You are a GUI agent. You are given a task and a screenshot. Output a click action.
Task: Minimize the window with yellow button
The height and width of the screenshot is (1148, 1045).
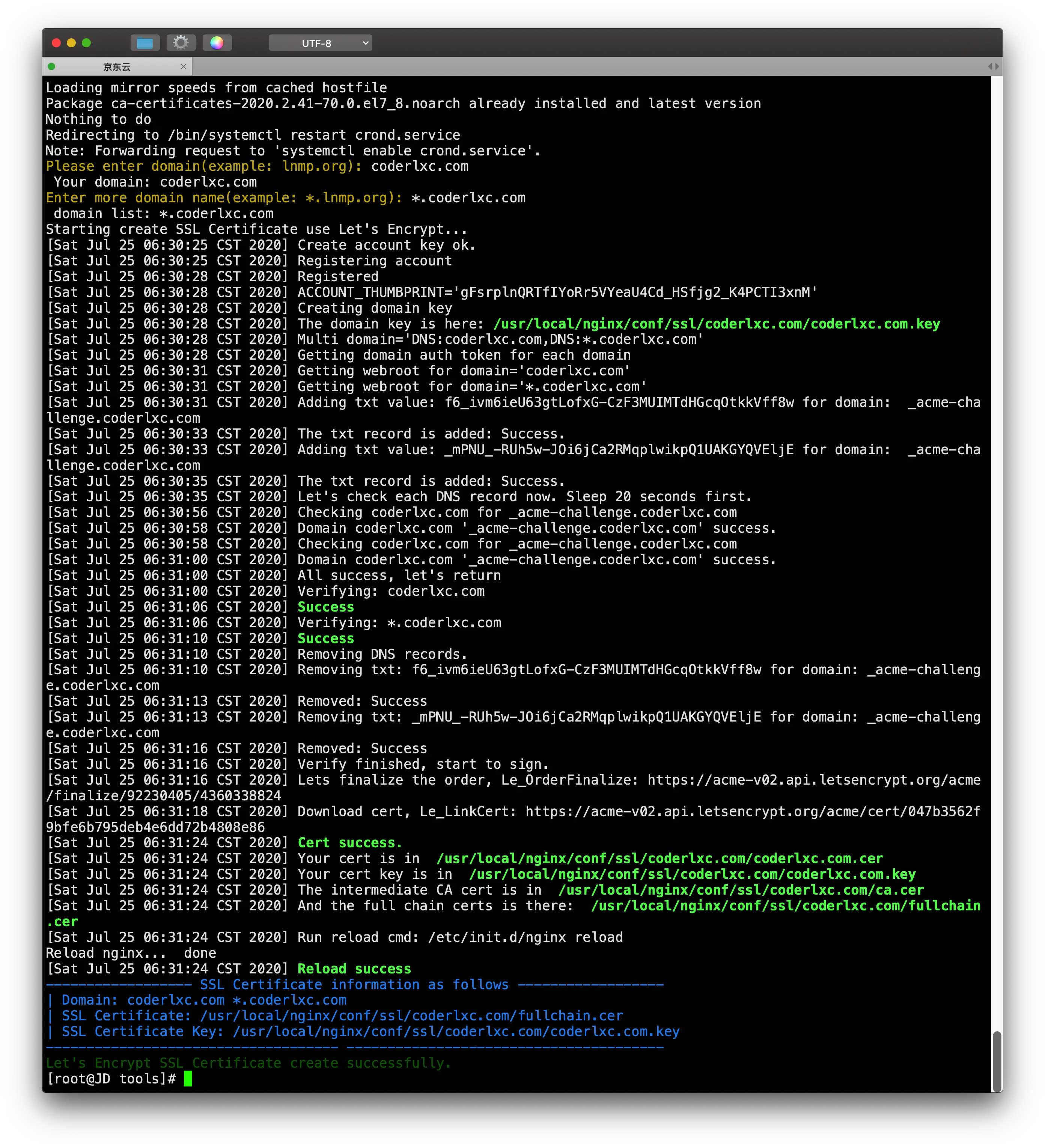pos(71,43)
